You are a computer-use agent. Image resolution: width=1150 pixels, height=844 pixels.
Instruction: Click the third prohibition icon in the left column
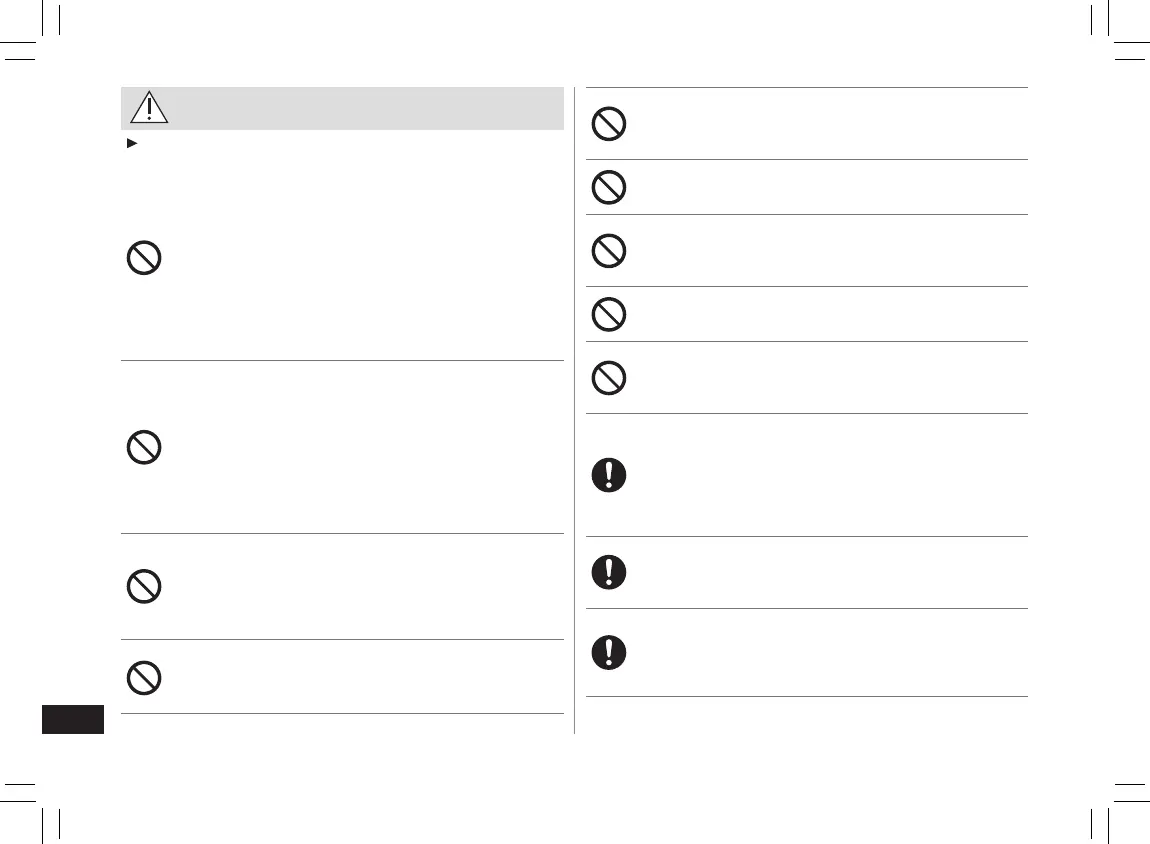click(x=144, y=585)
